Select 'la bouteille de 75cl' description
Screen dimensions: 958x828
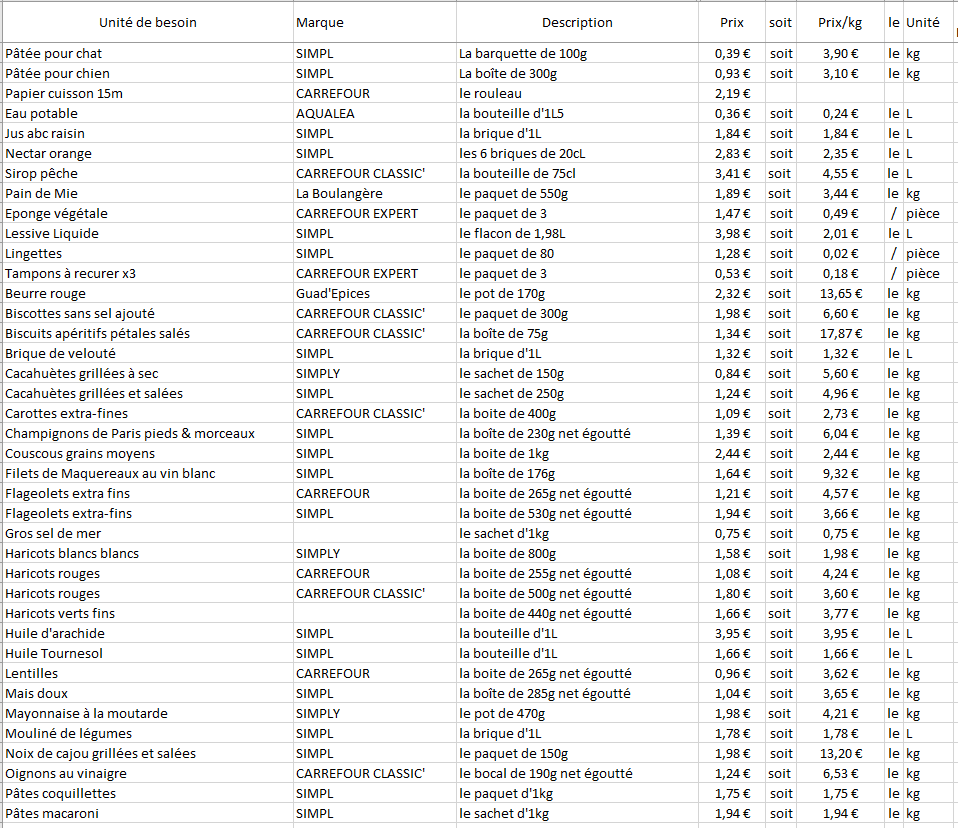[x=577, y=174]
